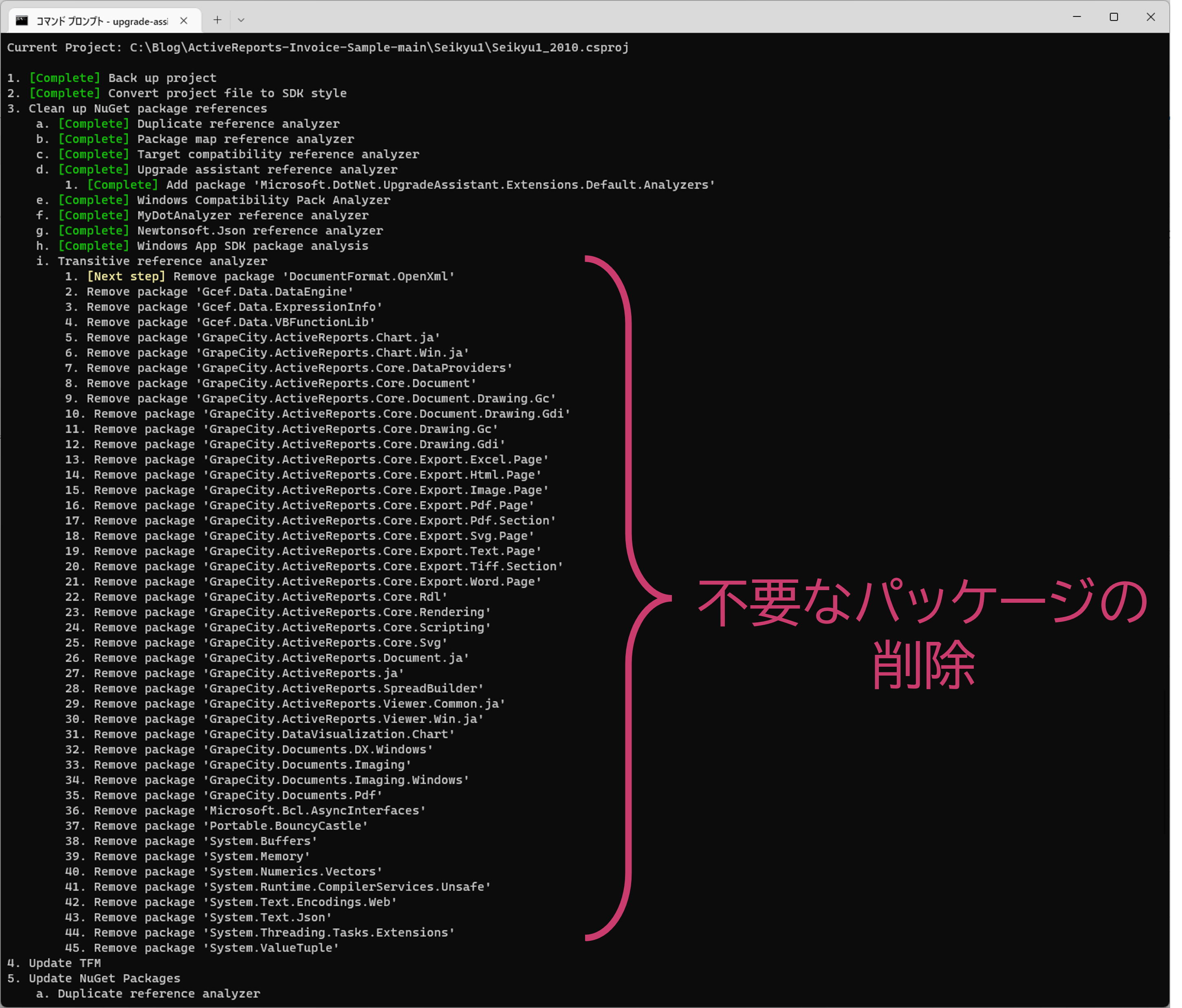Screen dimensions: 1182x1008
Task: Click the command prompt icon on the tab
Action: click(22, 20)
